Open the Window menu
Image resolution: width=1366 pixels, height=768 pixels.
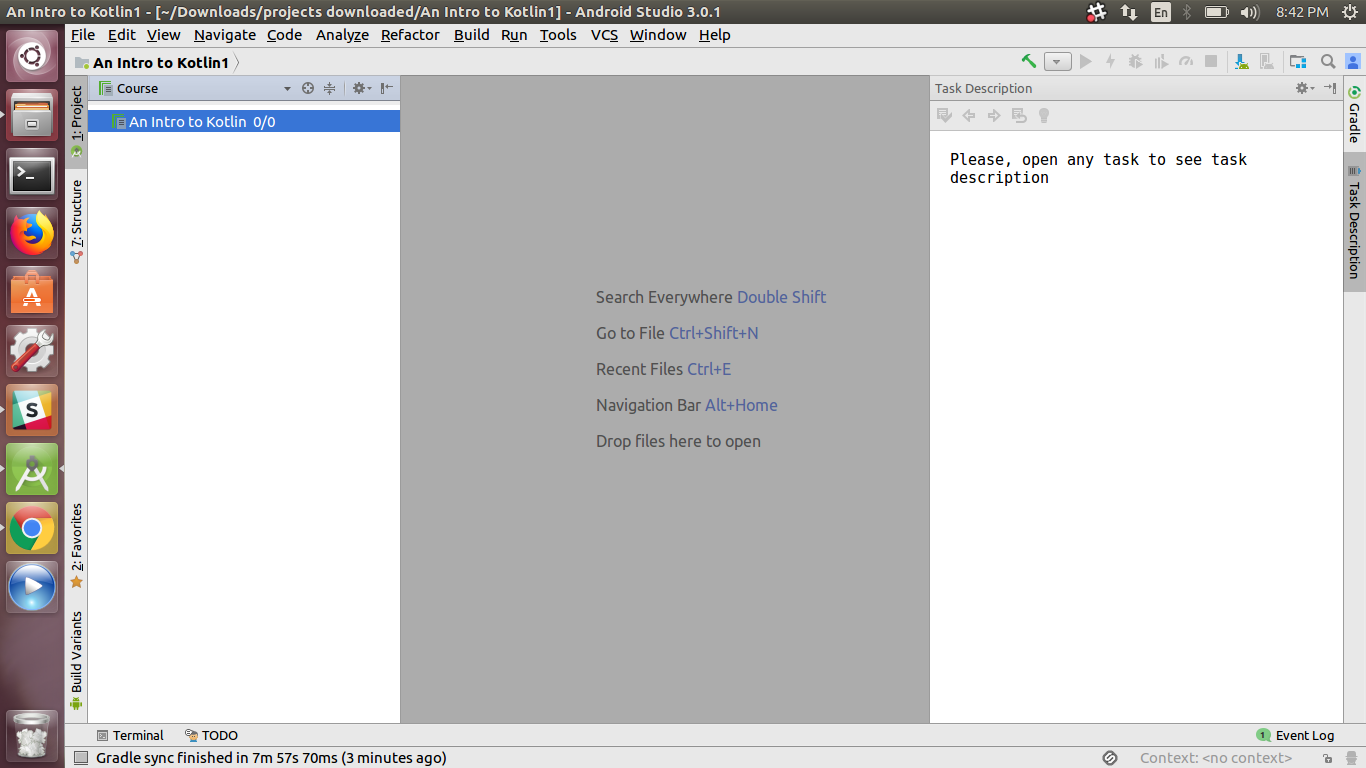coord(658,35)
